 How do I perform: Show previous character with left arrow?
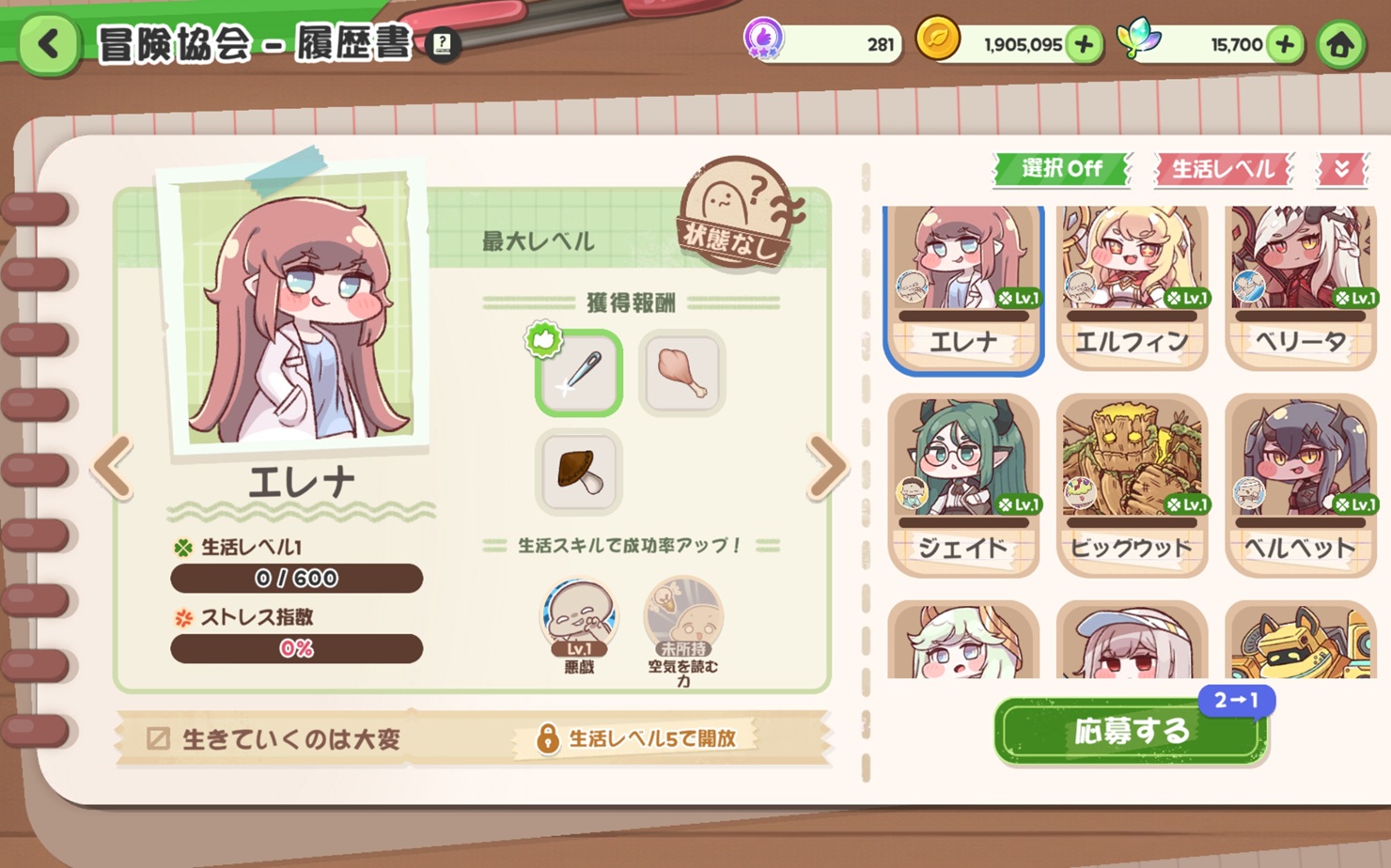click(x=114, y=465)
